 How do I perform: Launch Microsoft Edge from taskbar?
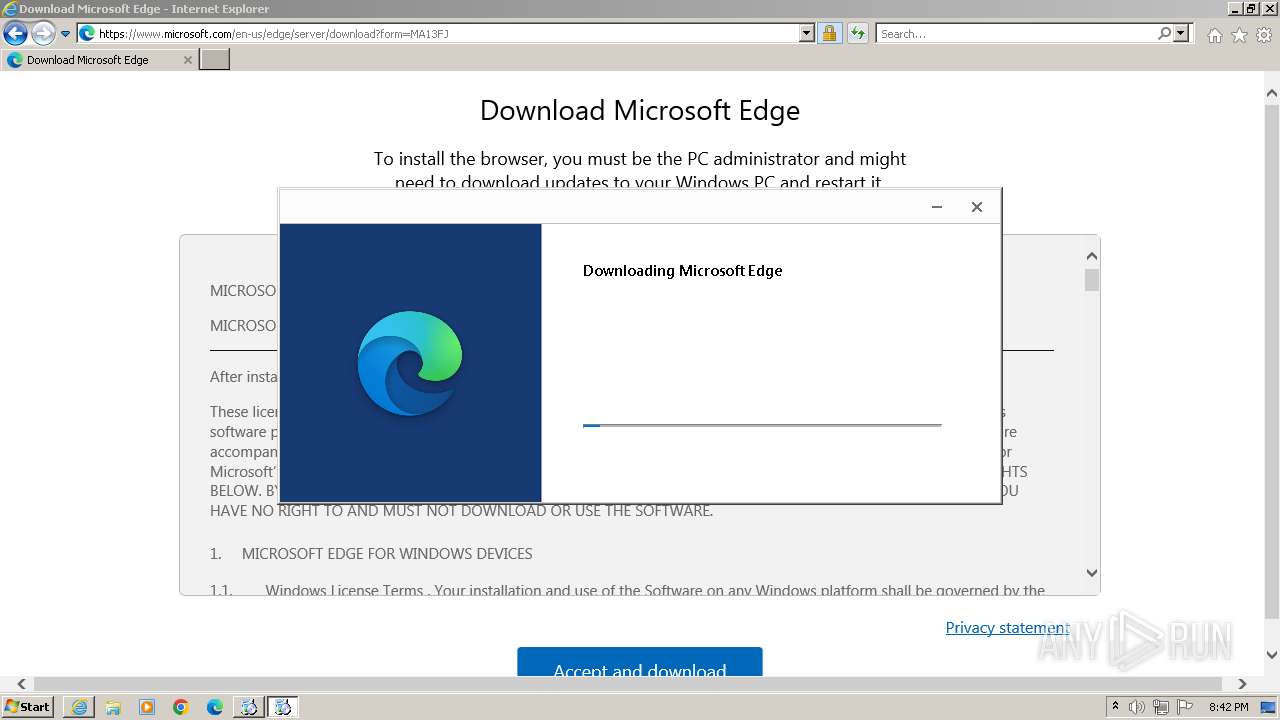215,707
